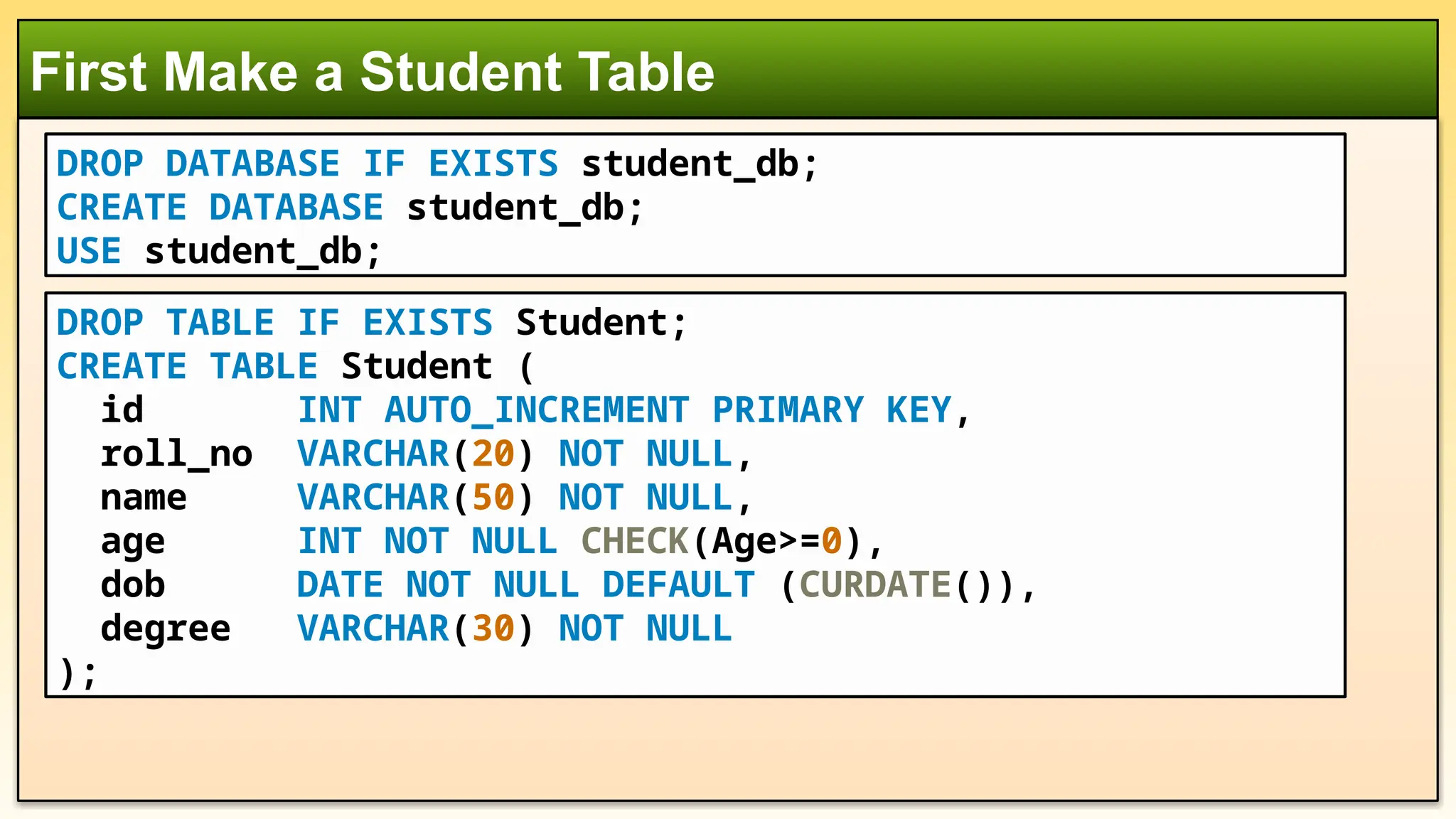This screenshot has height=819, width=1456.
Task: Click the CURDATE function text
Action: click(x=875, y=585)
